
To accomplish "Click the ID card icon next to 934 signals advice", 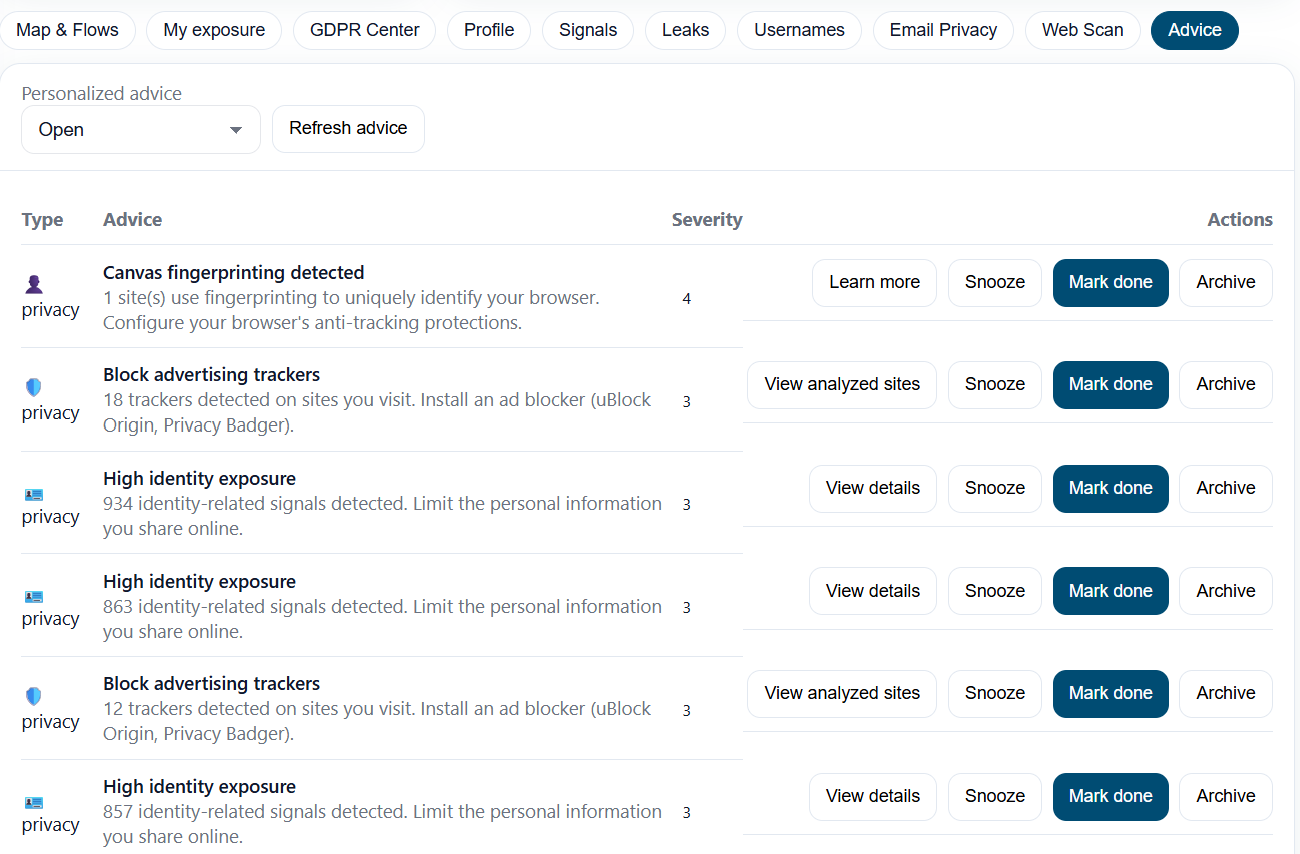I will tap(33, 494).
